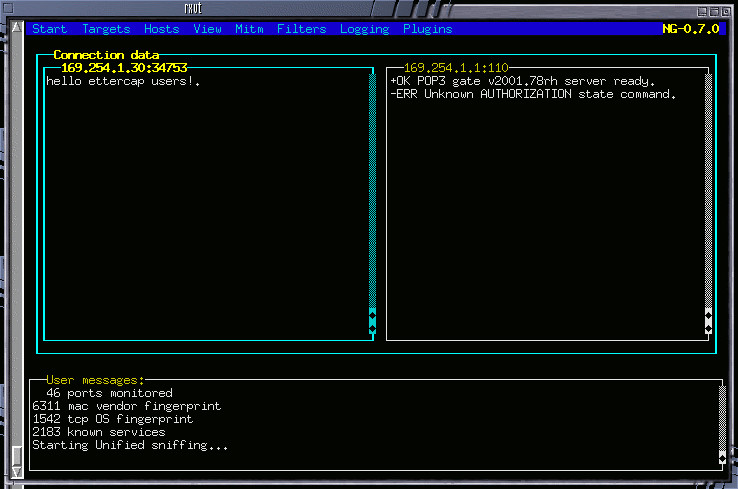This screenshot has height=489, width=738.
Task: Open the View menu
Action: point(207,29)
